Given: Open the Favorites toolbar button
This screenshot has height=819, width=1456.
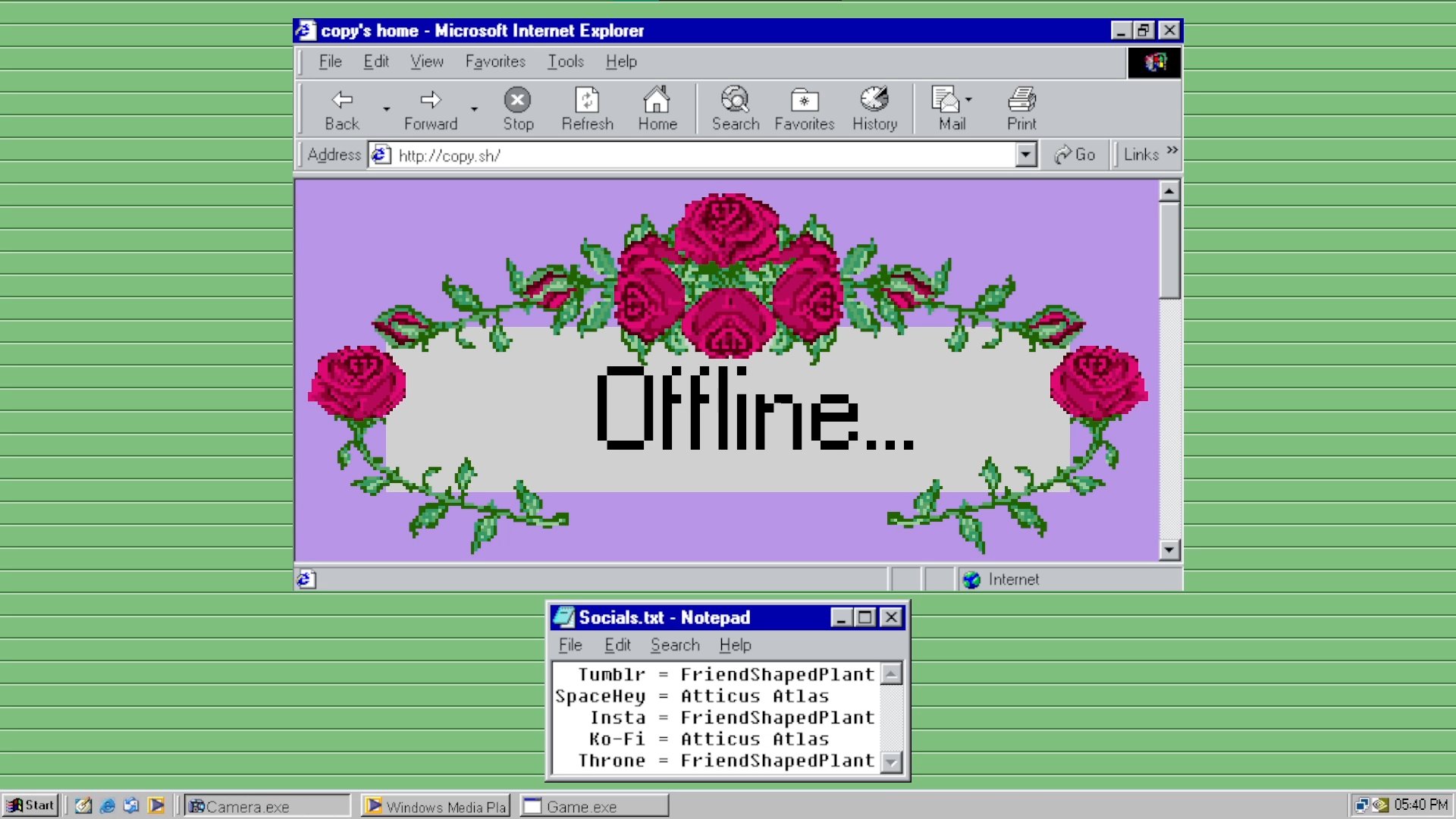Looking at the screenshot, I should pyautogui.click(x=804, y=109).
